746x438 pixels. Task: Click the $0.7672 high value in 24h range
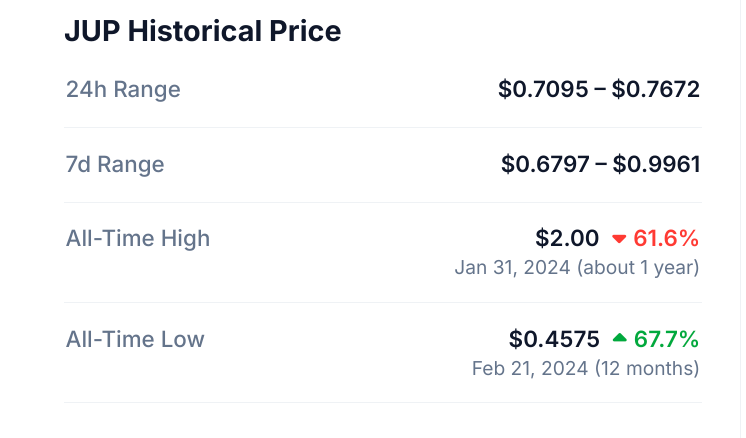point(656,89)
